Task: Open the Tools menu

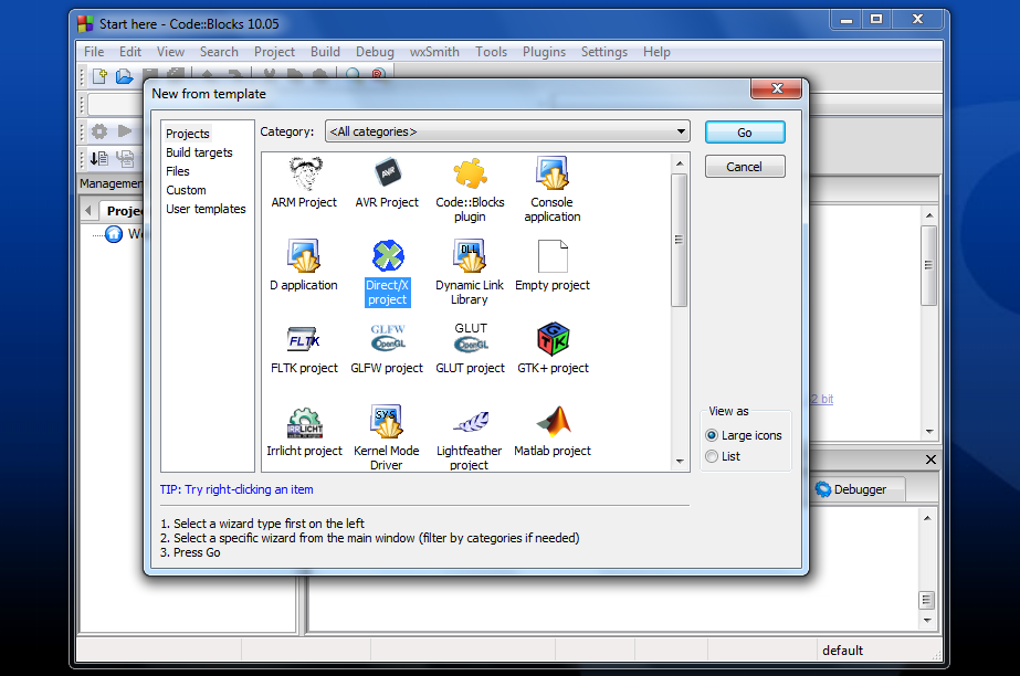Action: pyautogui.click(x=491, y=51)
